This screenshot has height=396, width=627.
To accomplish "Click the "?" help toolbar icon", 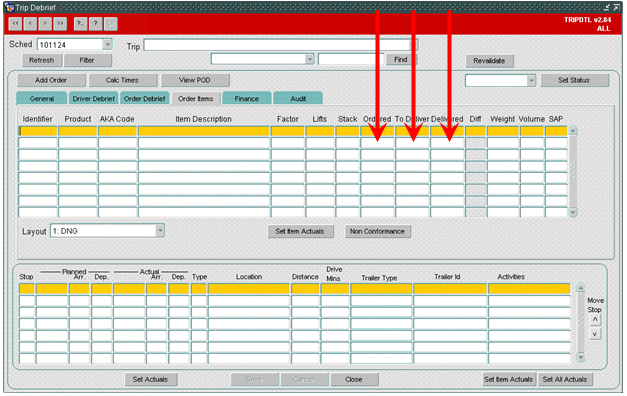I will [95, 24].
